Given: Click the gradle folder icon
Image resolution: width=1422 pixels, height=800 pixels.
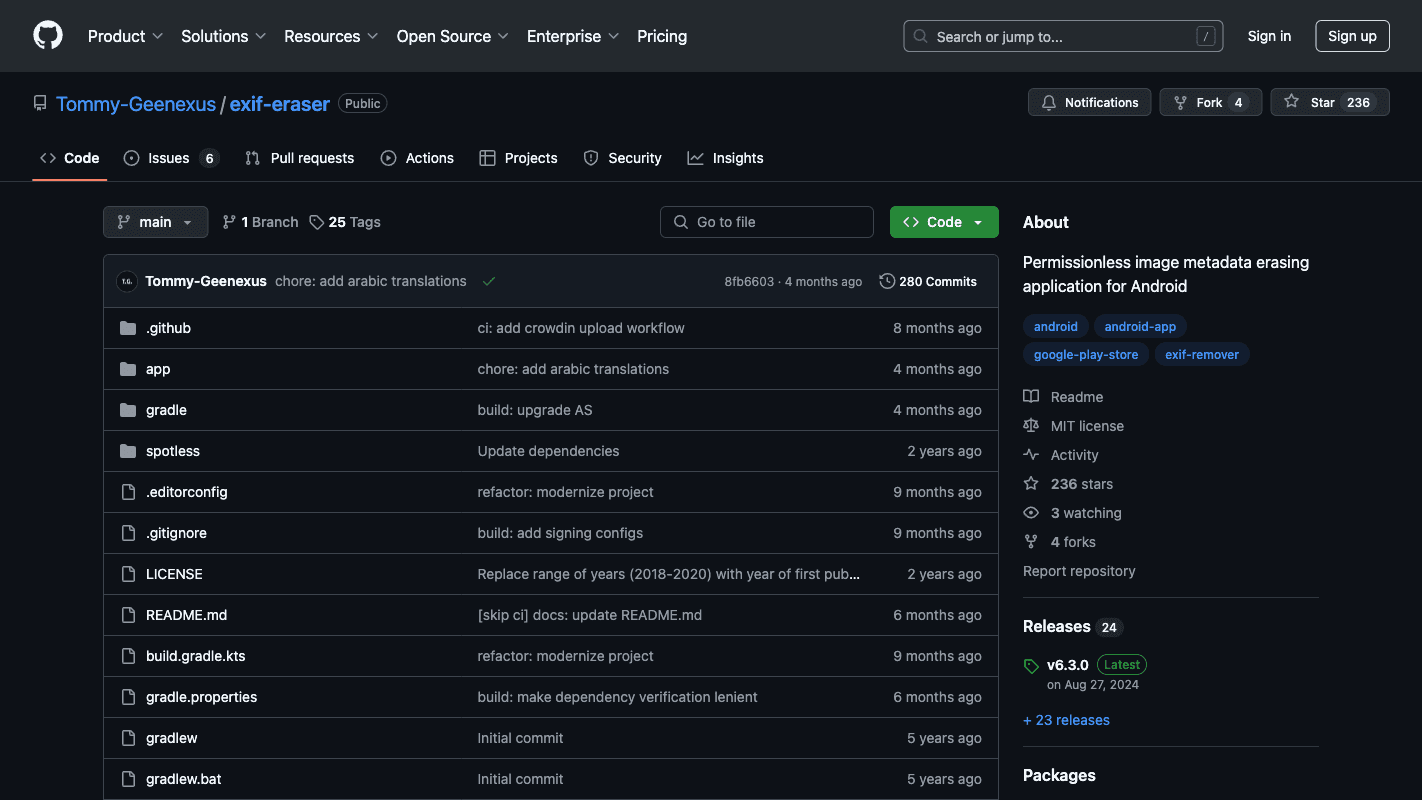Looking at the screenshot, I should pyautogui.click(x=128, y=410).
